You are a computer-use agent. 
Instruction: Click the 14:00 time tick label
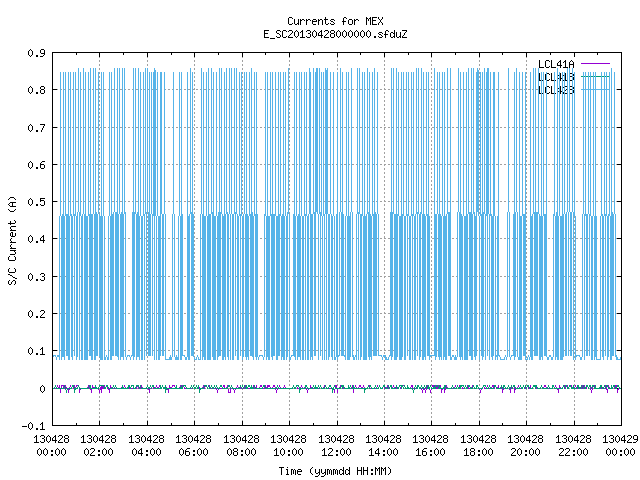click(383, 452)
